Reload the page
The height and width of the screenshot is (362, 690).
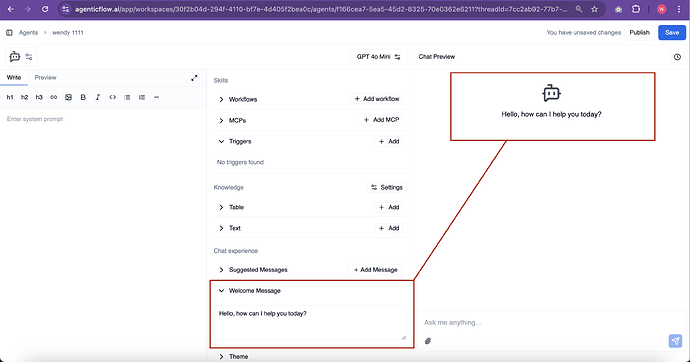[x=45, y=9]
